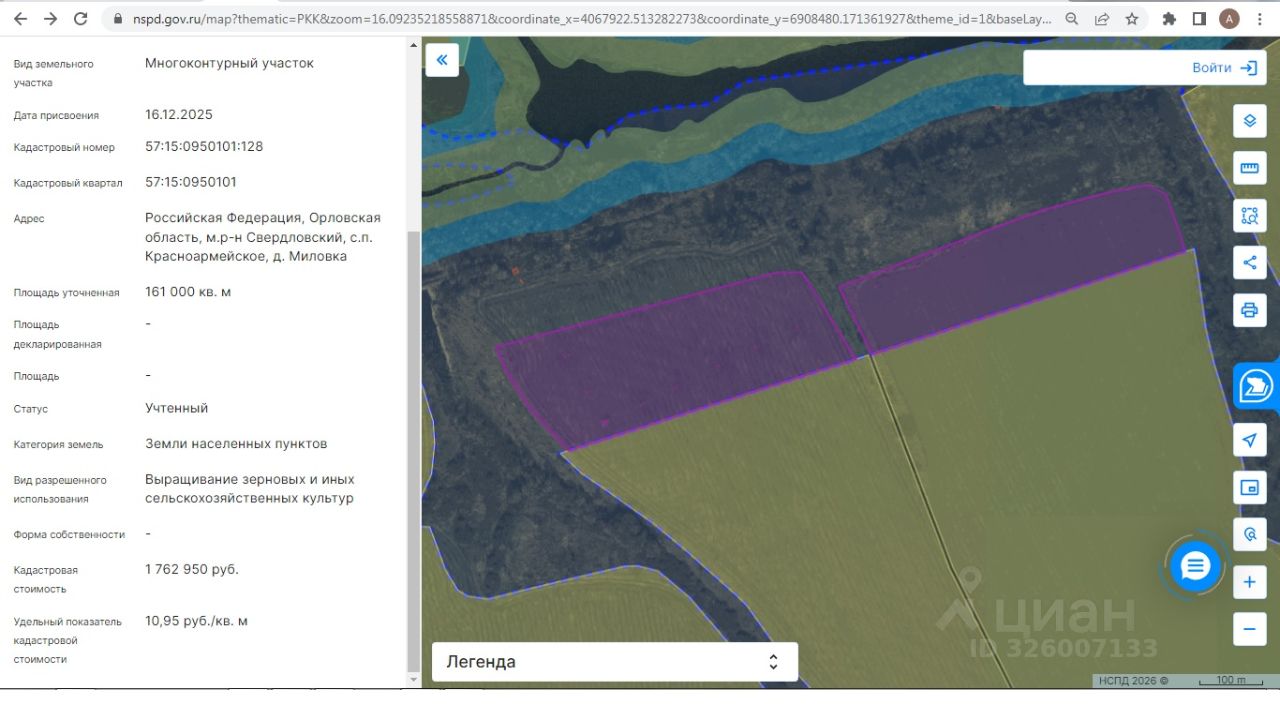Click the НСПД 2026 © attribution
The width and height of the screenshot is (1280, 720).
pos(1133,681)
